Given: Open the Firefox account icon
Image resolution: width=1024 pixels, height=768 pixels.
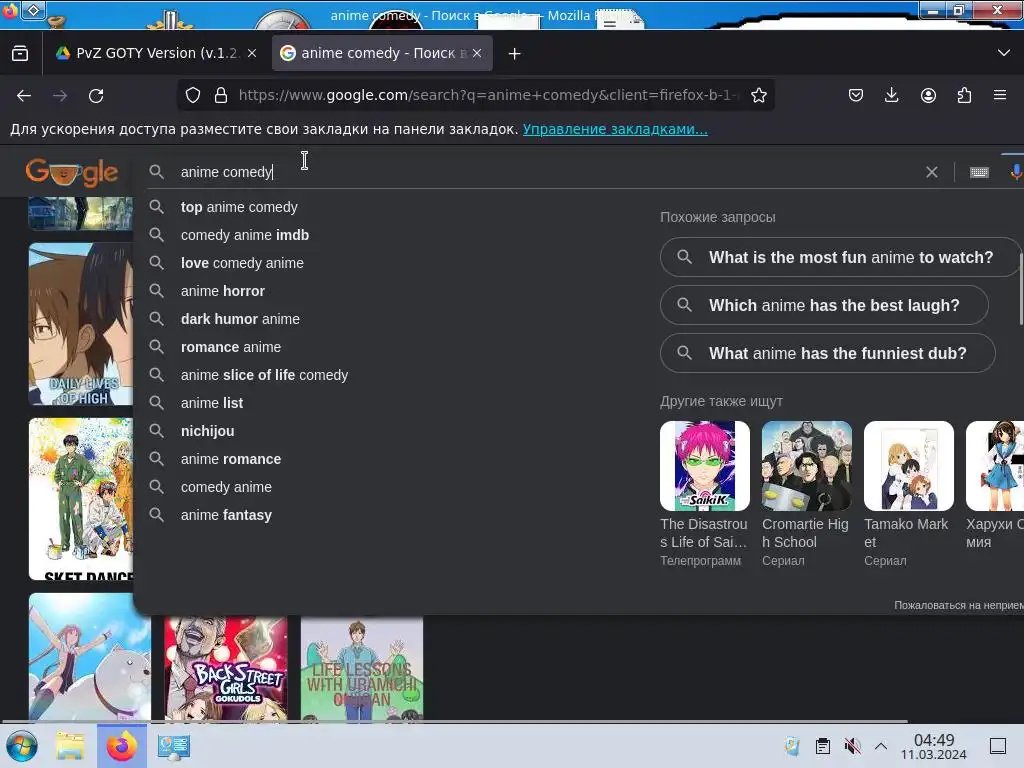Looking at the screenshot, I should [928, 95].
